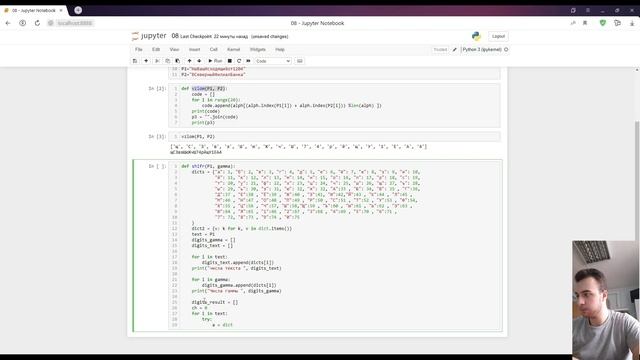Reload the page in browser

point(37,23)
